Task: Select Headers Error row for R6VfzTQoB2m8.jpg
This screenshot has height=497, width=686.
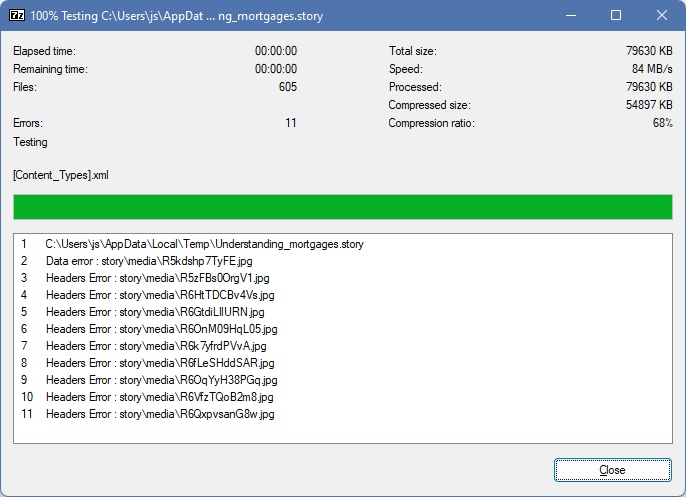Action: point(160,397)
